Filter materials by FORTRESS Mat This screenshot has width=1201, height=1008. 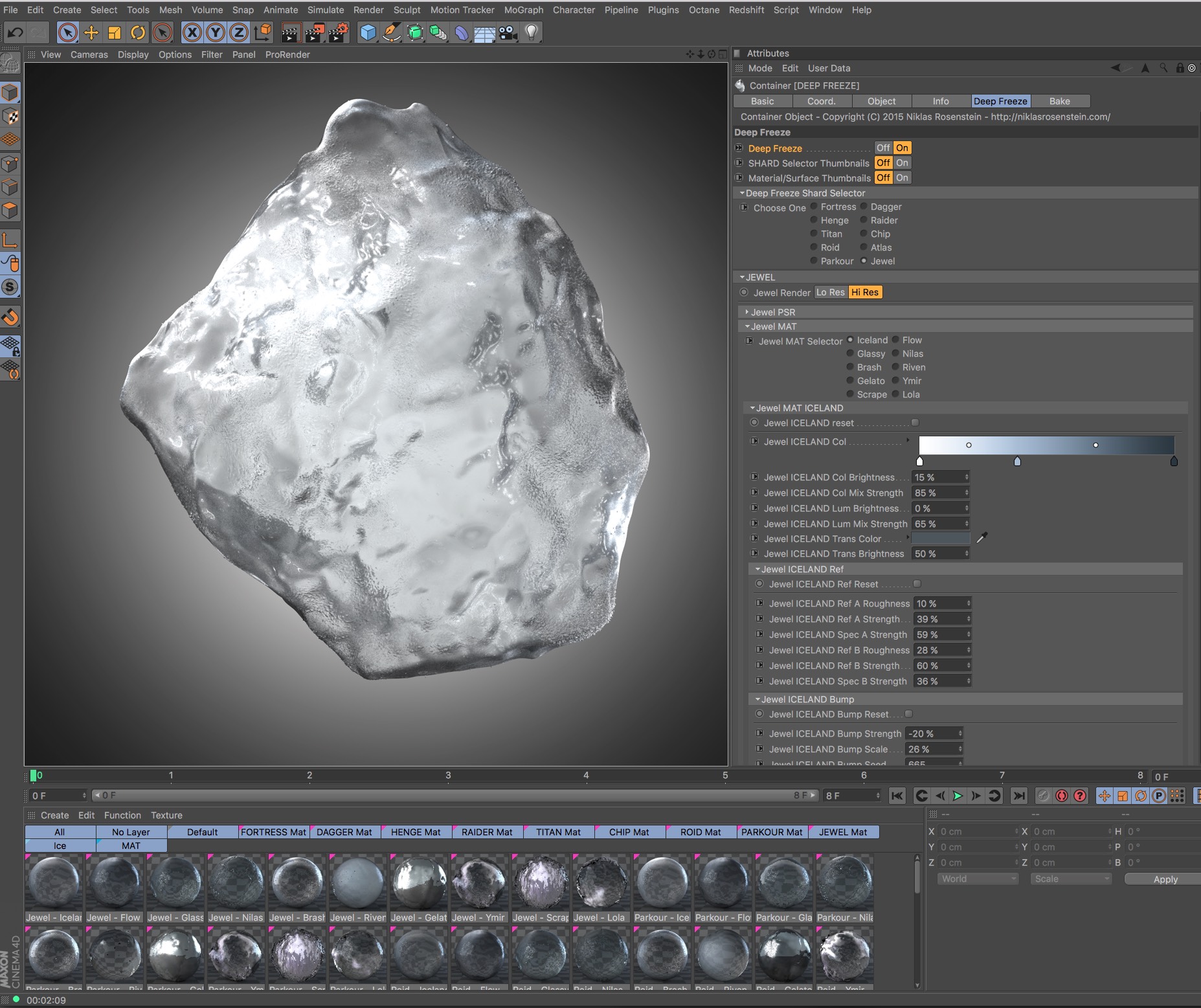[274, 832]
